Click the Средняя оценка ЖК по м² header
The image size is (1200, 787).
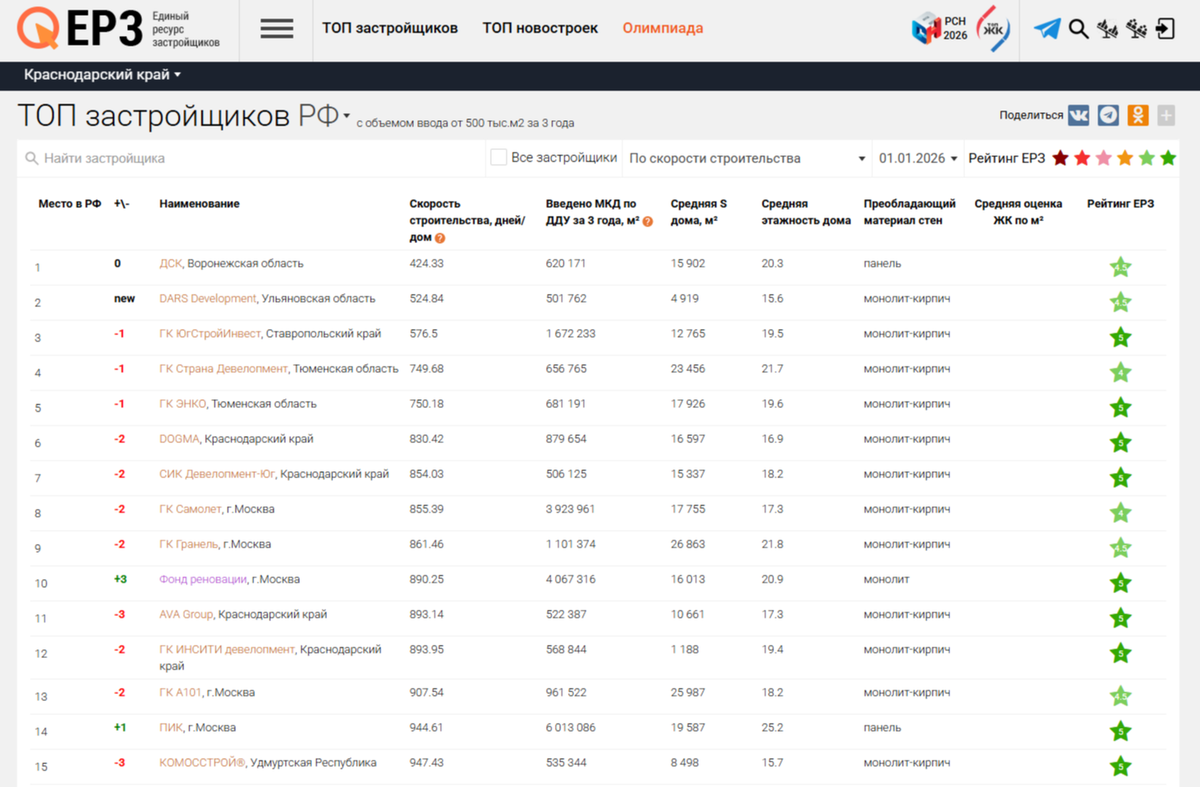coord(1018,212)
